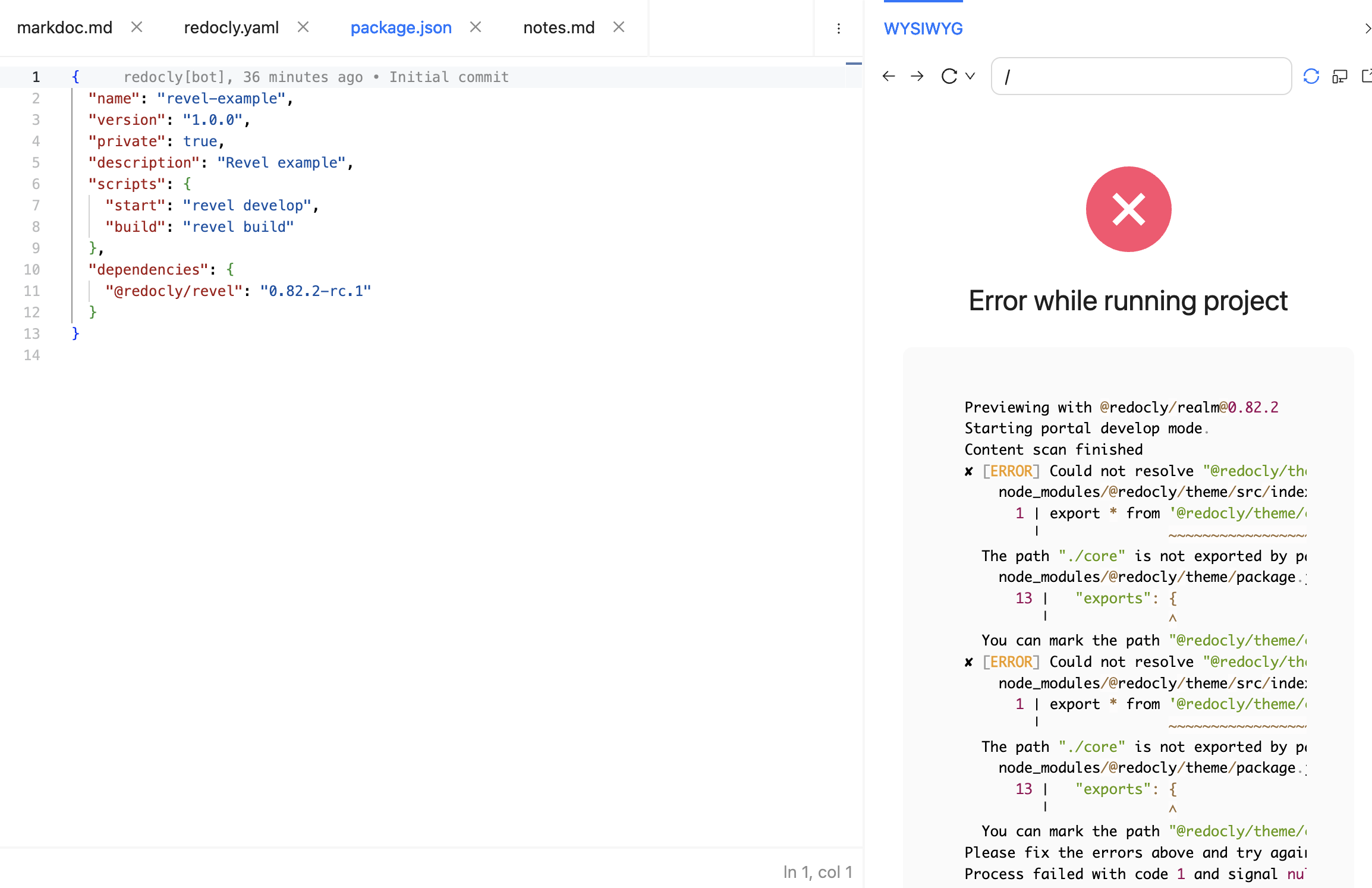
Task: Toggle responsive device preview icon
Action: [x=1340, y=76]
